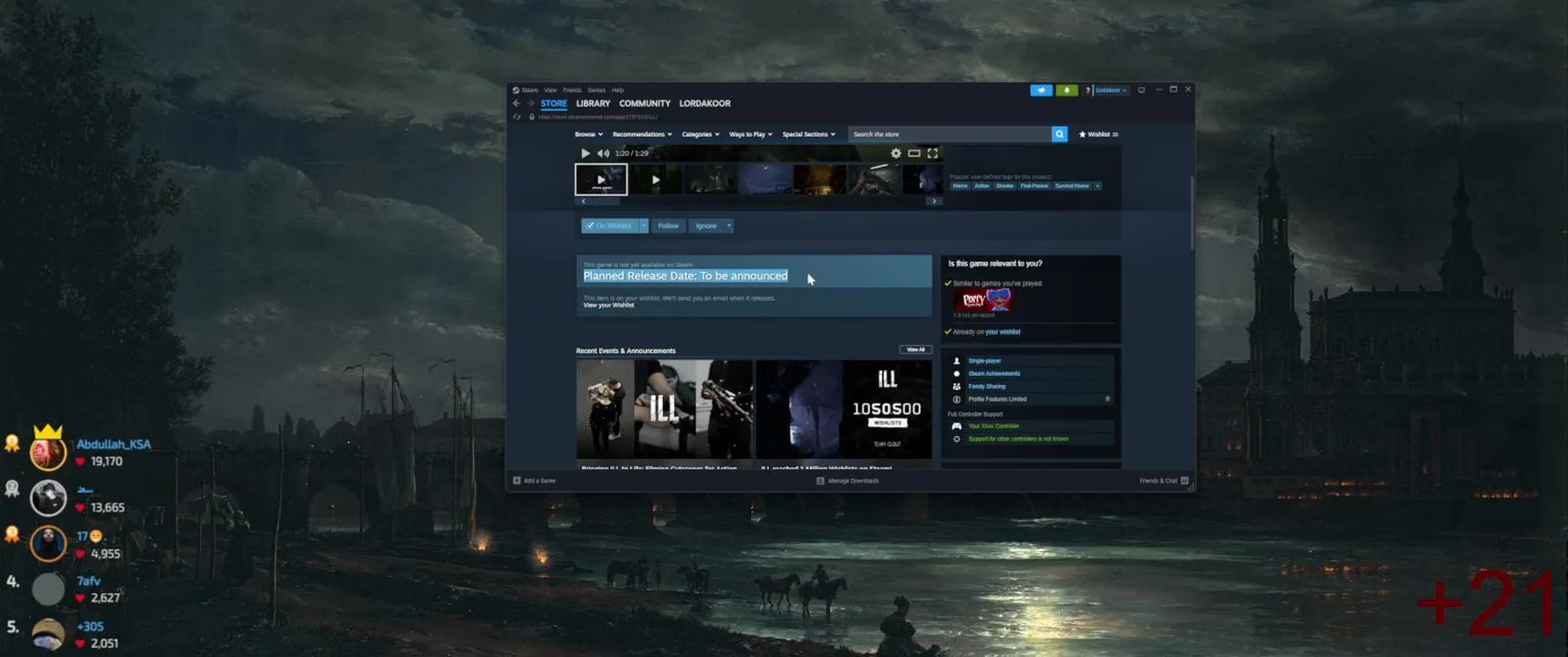Select the second trailer thumbnail

[656, 180]
